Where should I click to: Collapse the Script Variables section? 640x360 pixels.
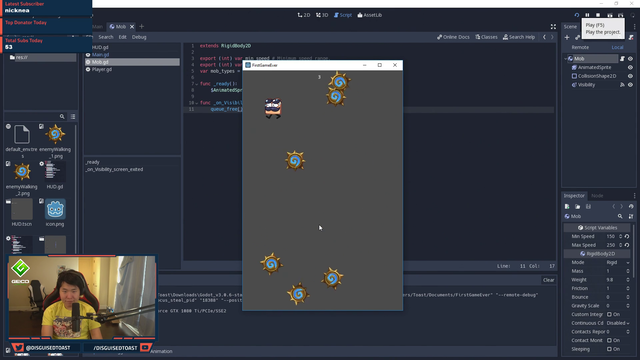597,228
